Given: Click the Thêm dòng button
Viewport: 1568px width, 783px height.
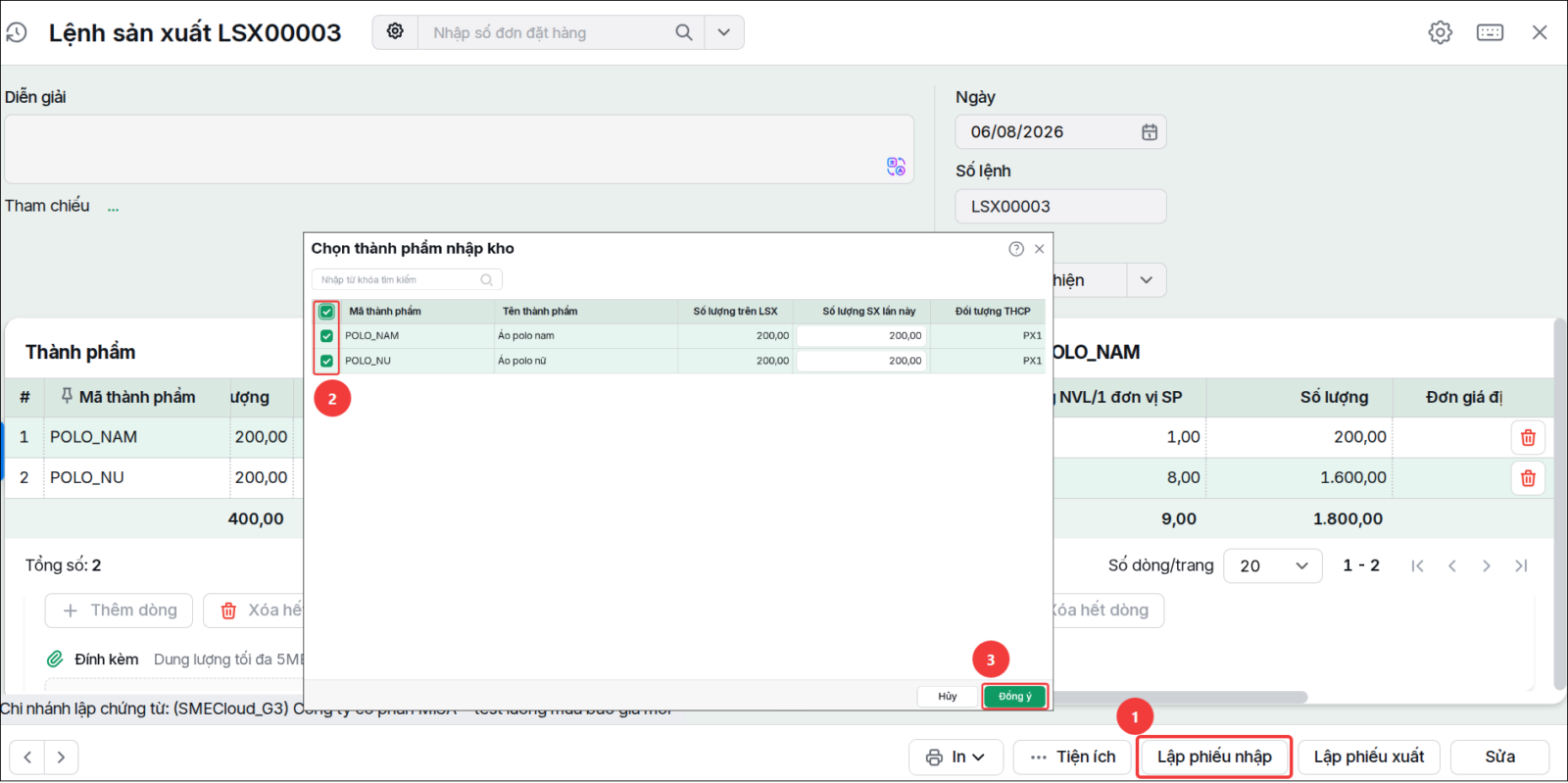Looking at the screenshot, I should point(119,611).
